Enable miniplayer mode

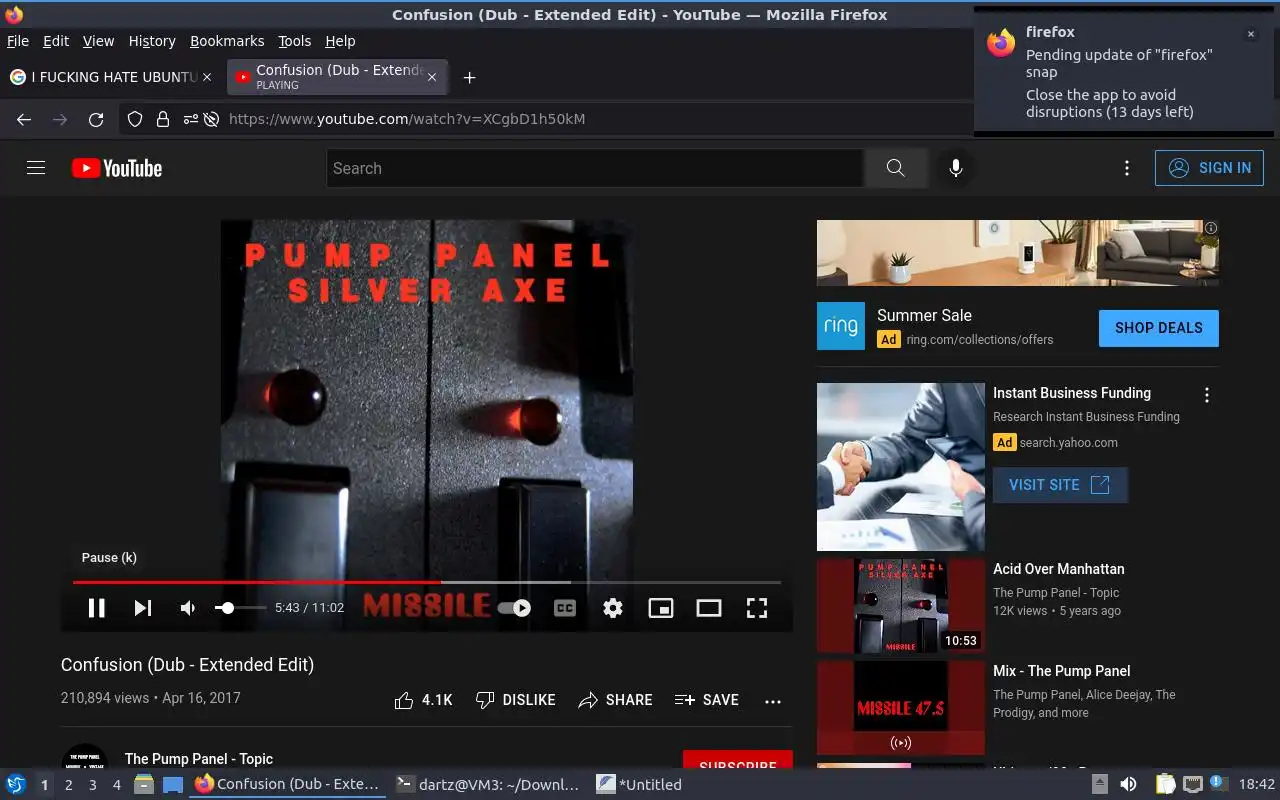tap(661, 607)
